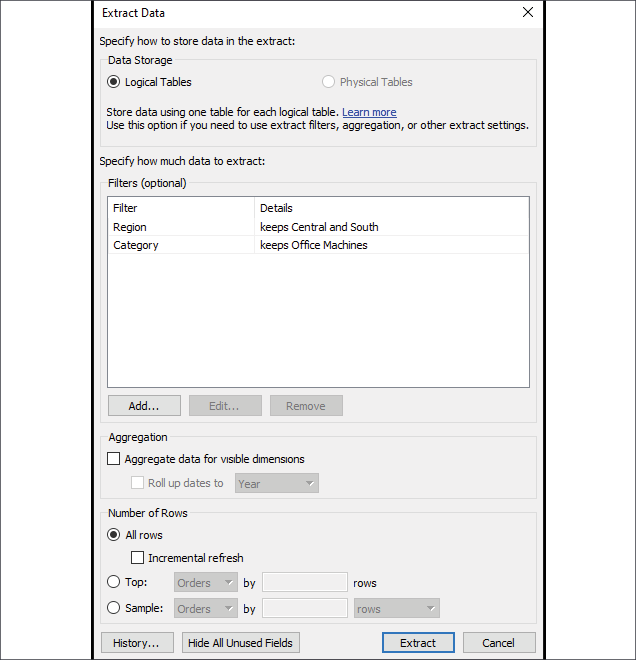This screenshot has width=636, height=660.
Task: Open the extract History... button
Action: pos(137,643)
